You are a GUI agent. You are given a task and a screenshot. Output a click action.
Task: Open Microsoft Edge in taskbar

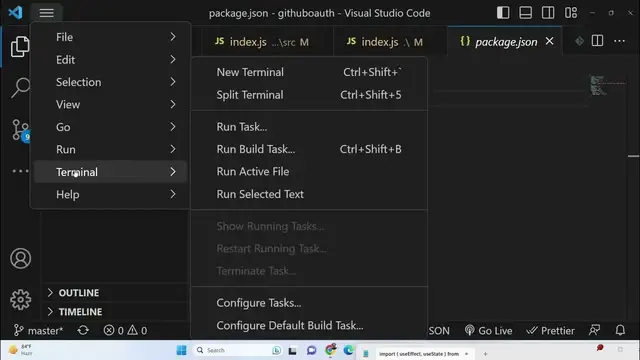(349, 350)
